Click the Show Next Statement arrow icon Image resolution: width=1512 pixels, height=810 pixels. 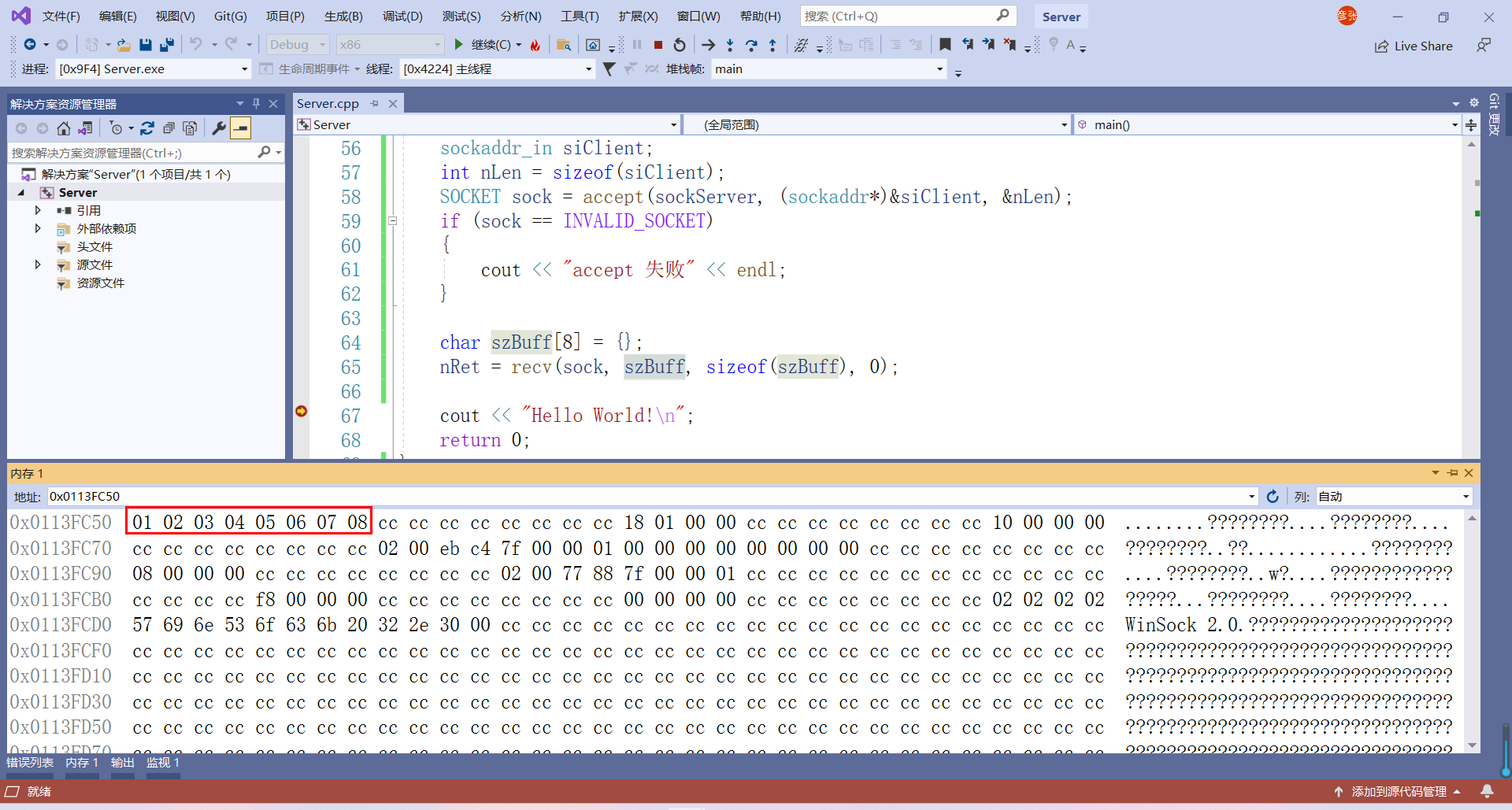click(708, 45)
